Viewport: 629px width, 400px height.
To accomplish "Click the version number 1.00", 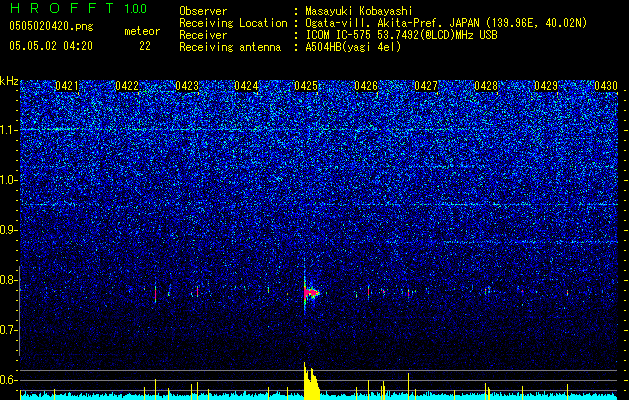I will 136,9.
